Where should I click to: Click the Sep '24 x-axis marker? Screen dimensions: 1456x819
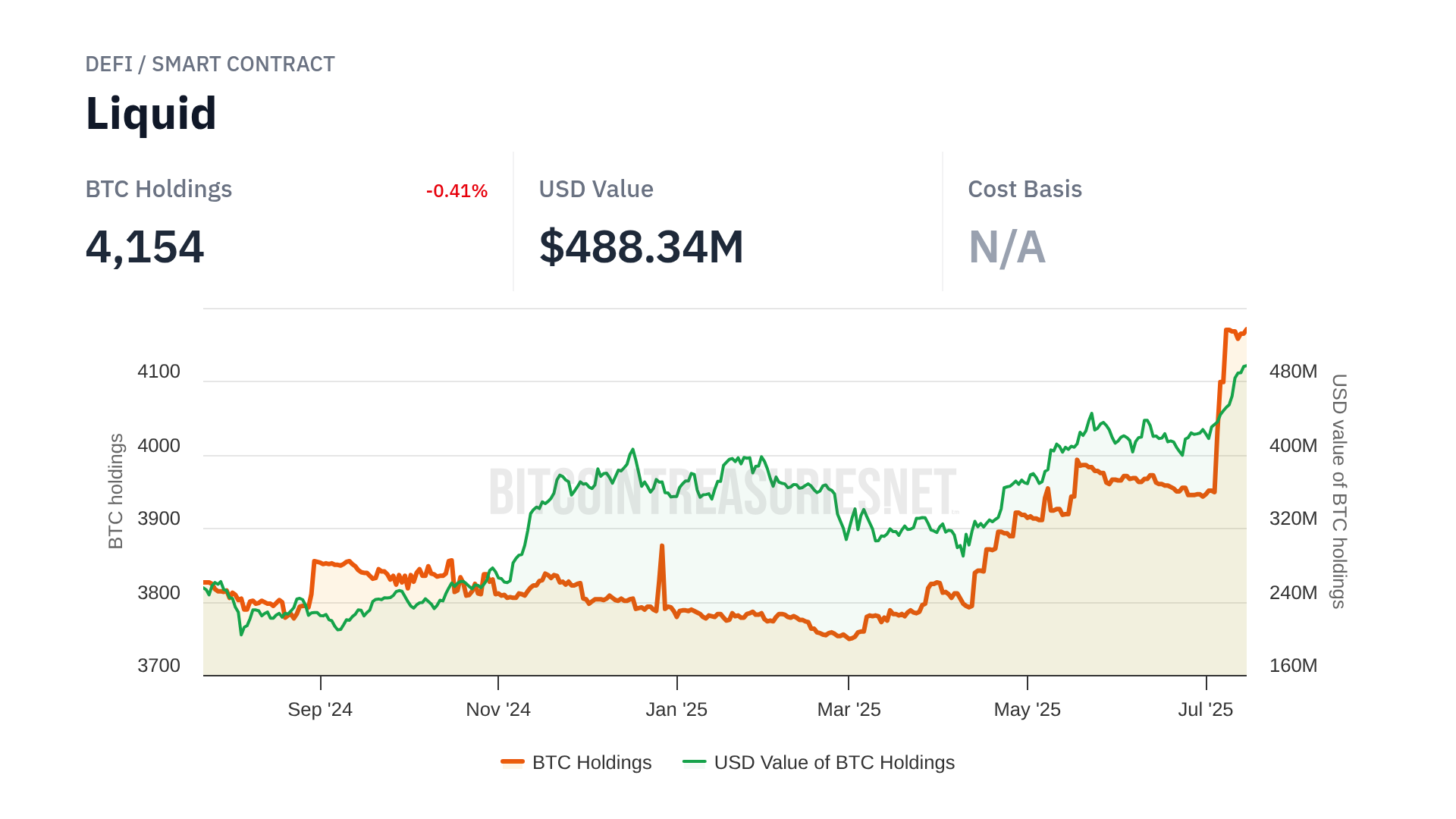tap(320, 710)
